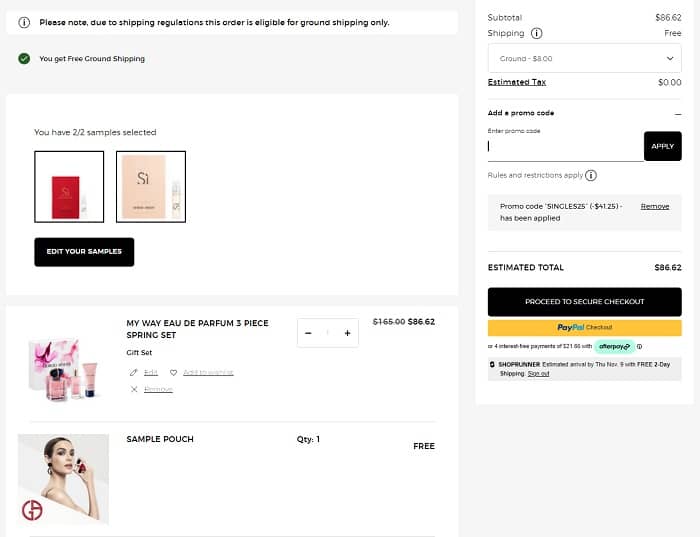
Task: Click the Rules and restrictions info icon
Action: coord(591,176)
